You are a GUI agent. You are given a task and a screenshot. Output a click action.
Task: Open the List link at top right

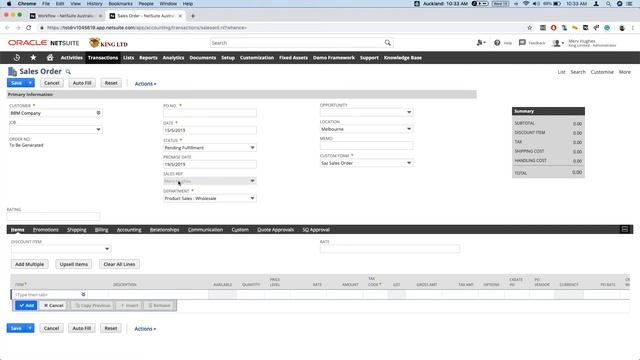562,72
